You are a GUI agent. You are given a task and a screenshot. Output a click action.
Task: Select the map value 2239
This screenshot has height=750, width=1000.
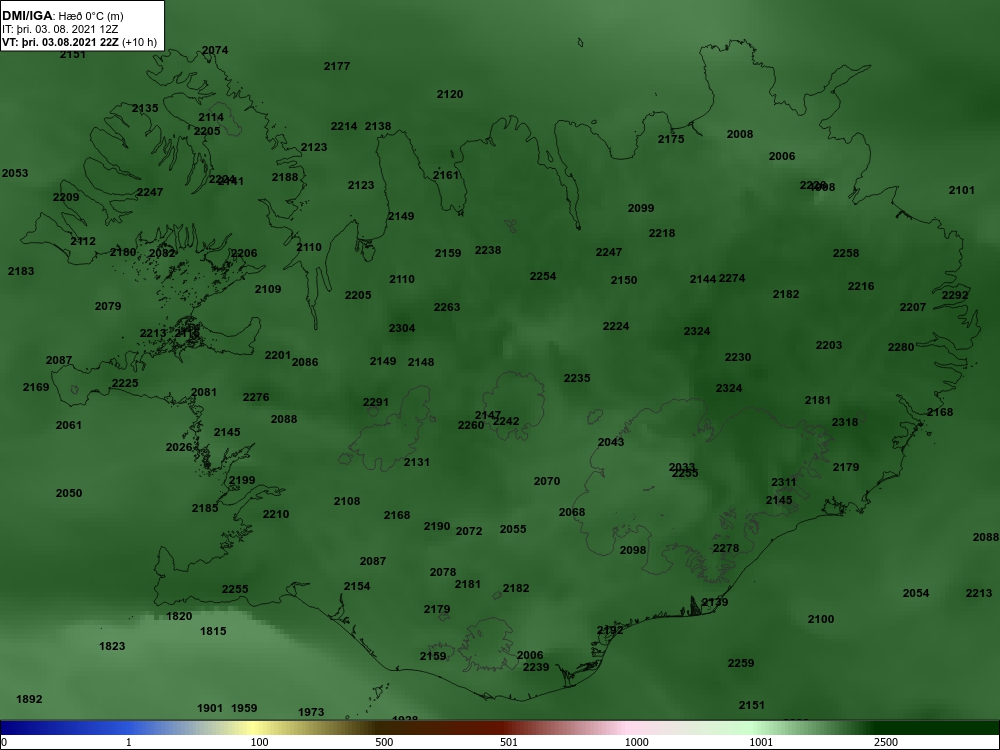[x=536, y=668]
